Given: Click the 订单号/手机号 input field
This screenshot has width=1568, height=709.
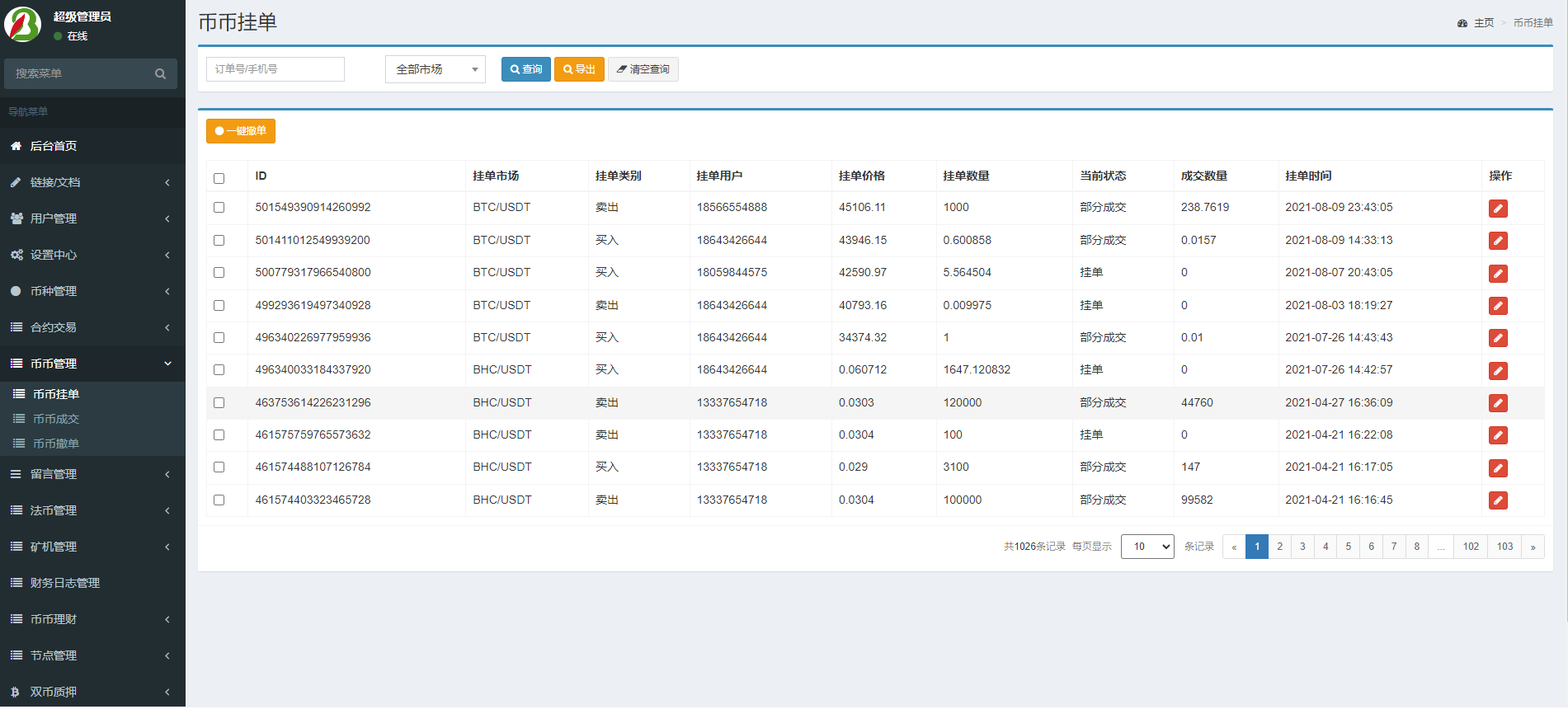Looking at the screenshot, I should (275, 69).
